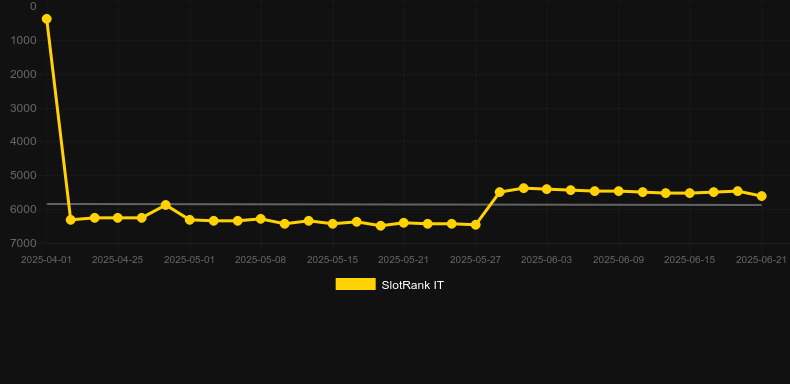Image resolution: width=790 pixels, height=384 pixels.
Task: Select the data point above 2025-06-03
Action: click(x=547, y=189)
